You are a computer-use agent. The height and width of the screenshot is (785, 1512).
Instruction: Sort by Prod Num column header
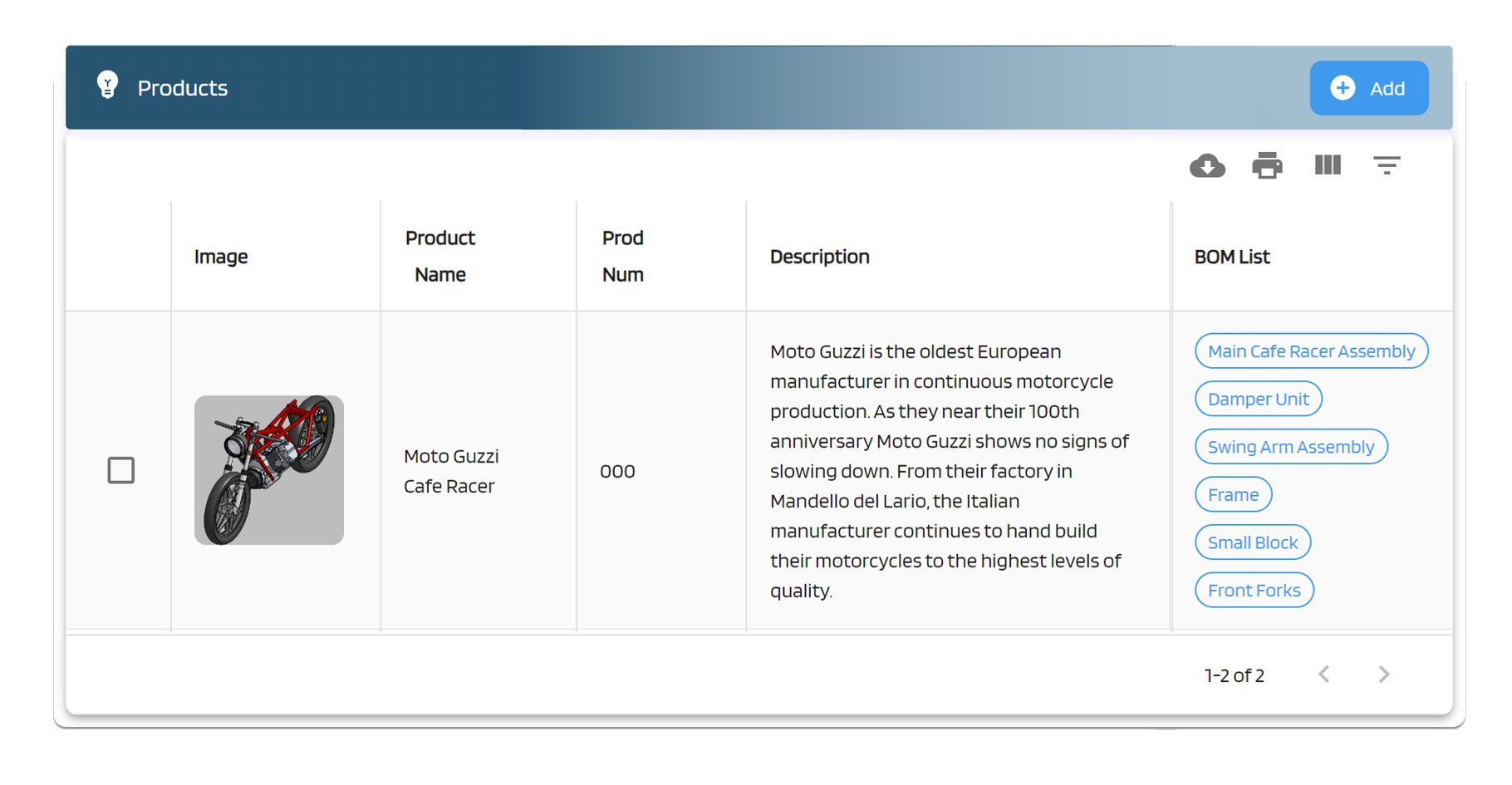coord(622,256)
